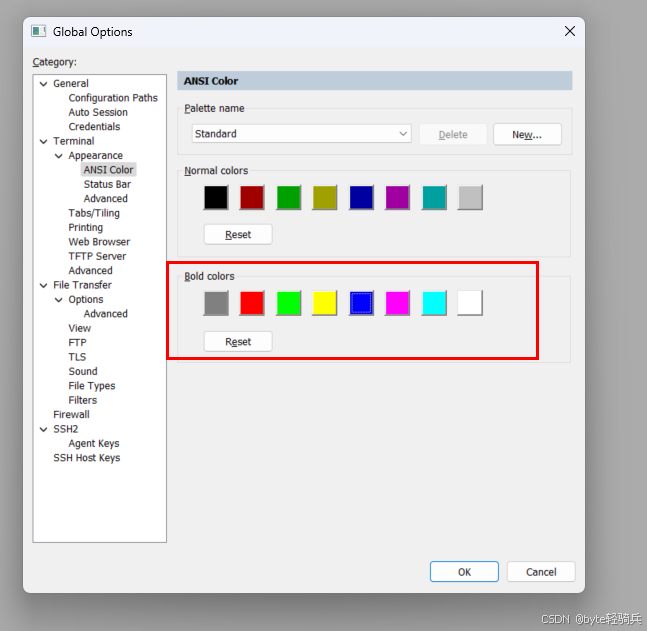Click the normal teal swatch
647x631 pixels.
(434, 197)
